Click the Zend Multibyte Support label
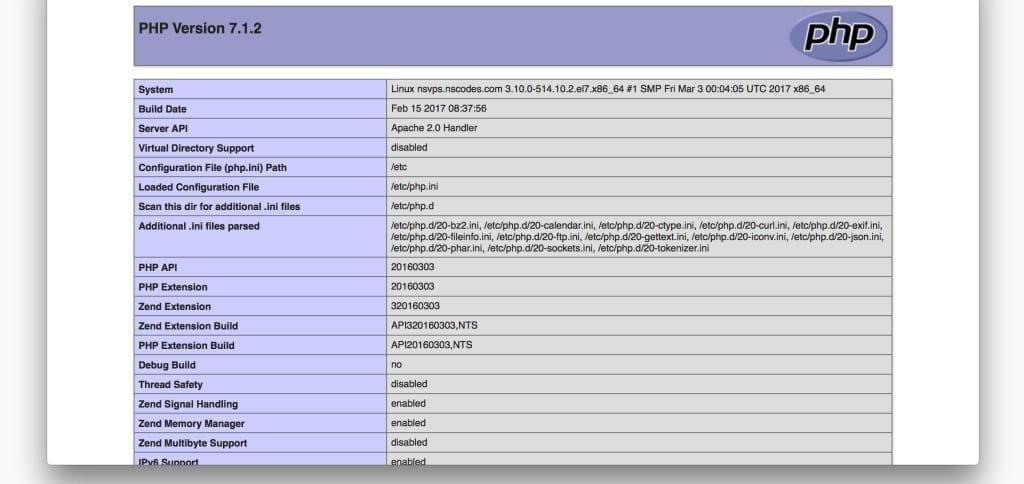 point(193,444)
